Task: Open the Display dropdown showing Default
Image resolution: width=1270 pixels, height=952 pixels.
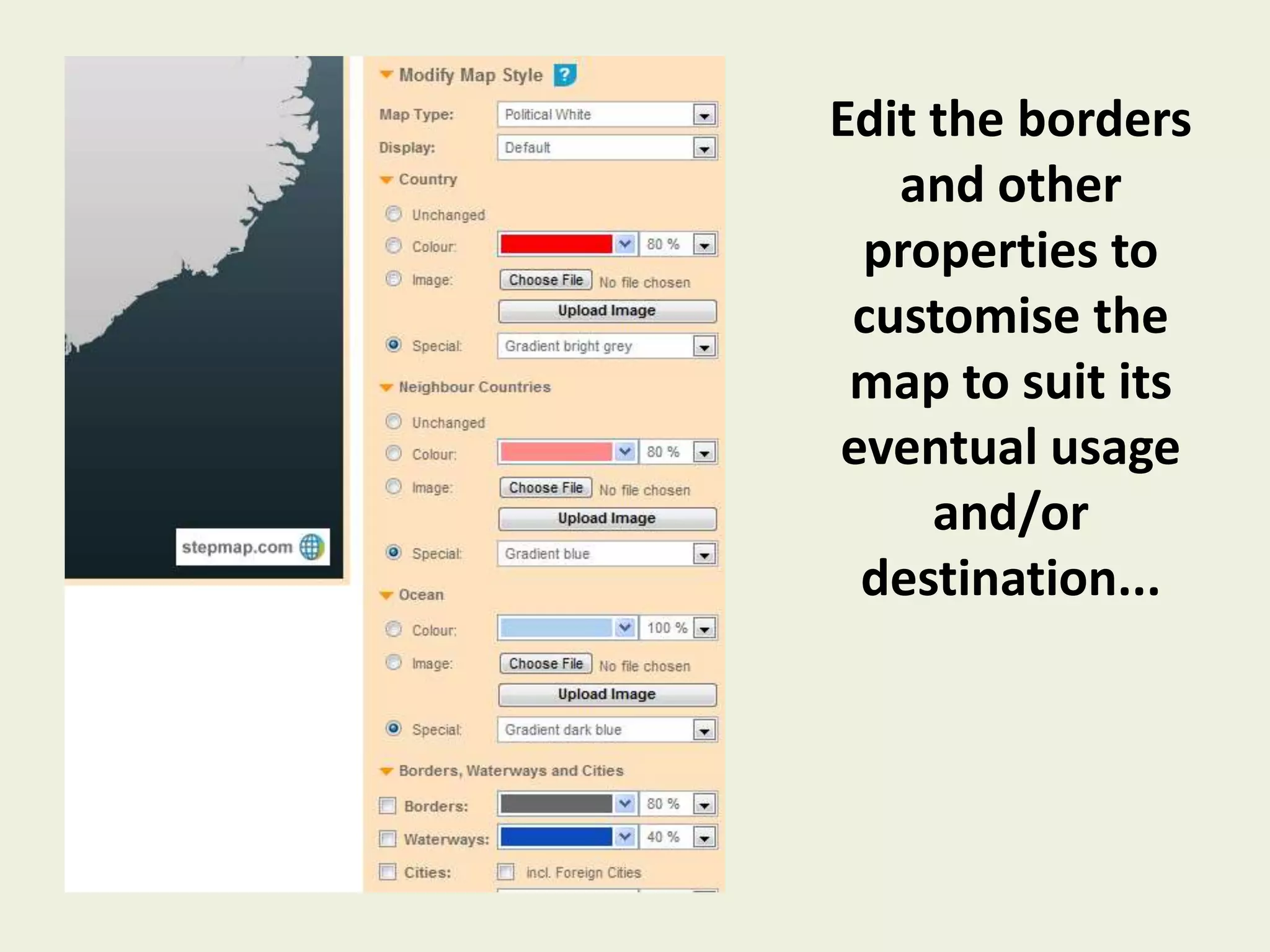Action: pos(607,148)
